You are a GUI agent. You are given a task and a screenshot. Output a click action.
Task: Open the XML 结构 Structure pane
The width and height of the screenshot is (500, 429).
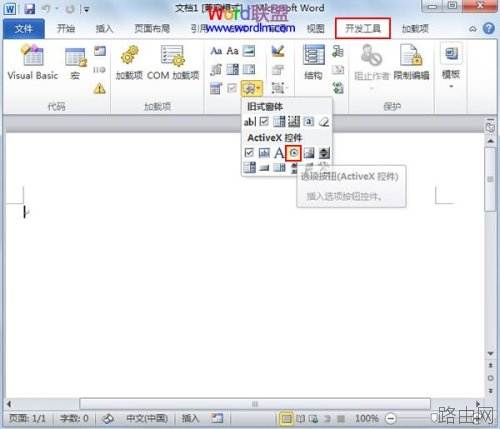[x=313, y=63]
